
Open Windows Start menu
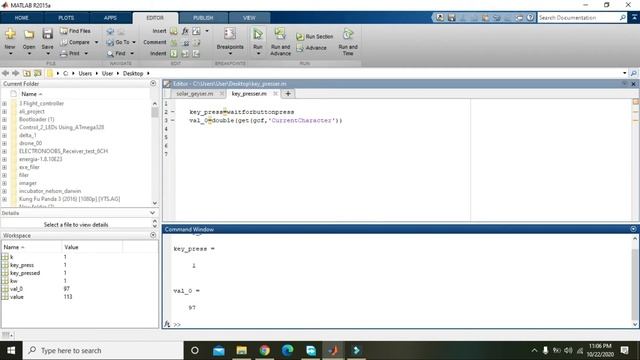coord(11,351)
